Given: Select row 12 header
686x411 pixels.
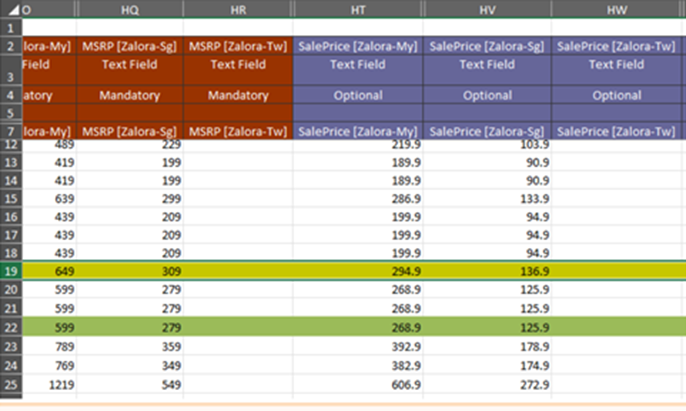Looking at the screenshot, I should coord(11,144).
